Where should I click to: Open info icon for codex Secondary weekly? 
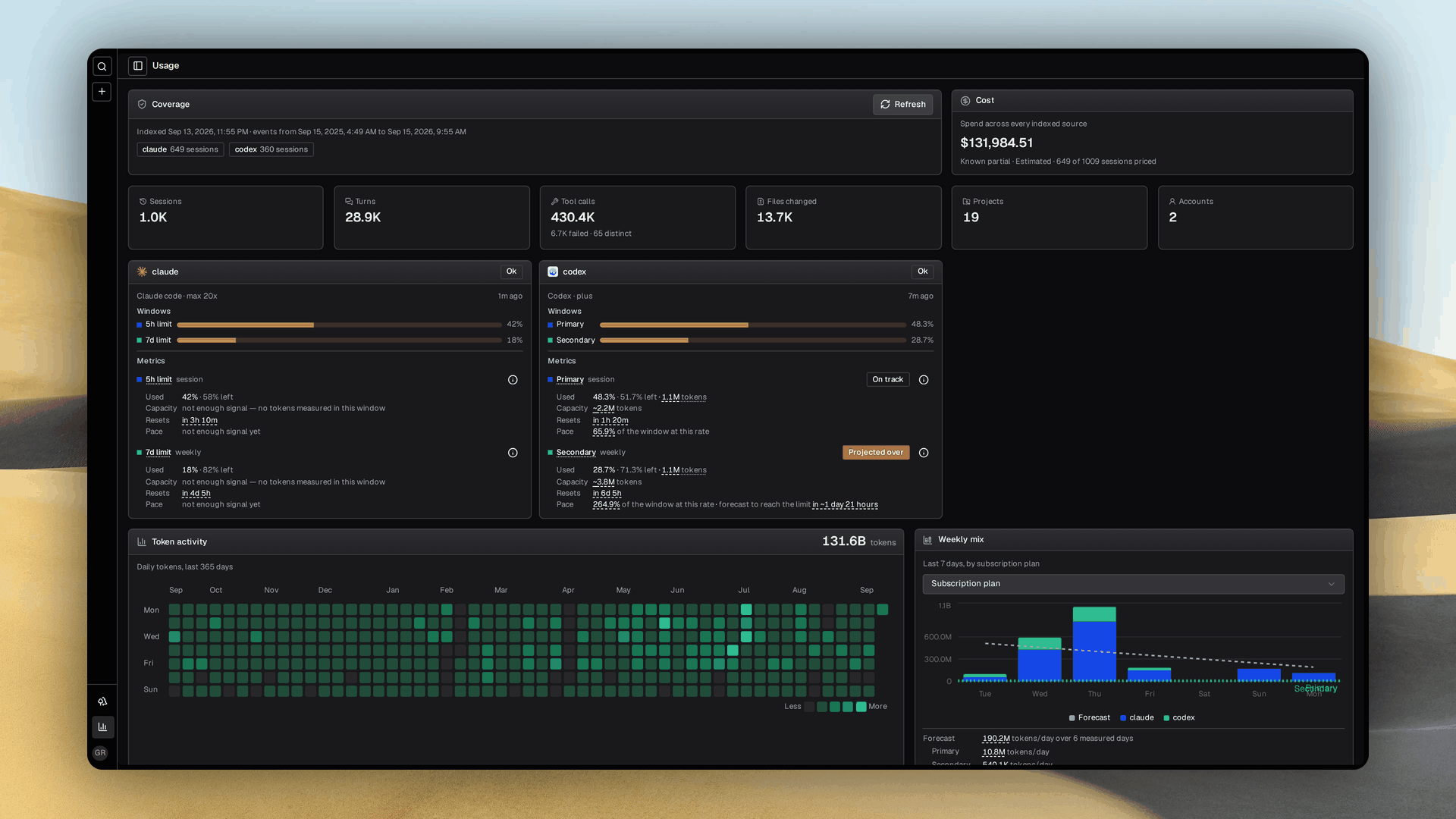point(924,453)
